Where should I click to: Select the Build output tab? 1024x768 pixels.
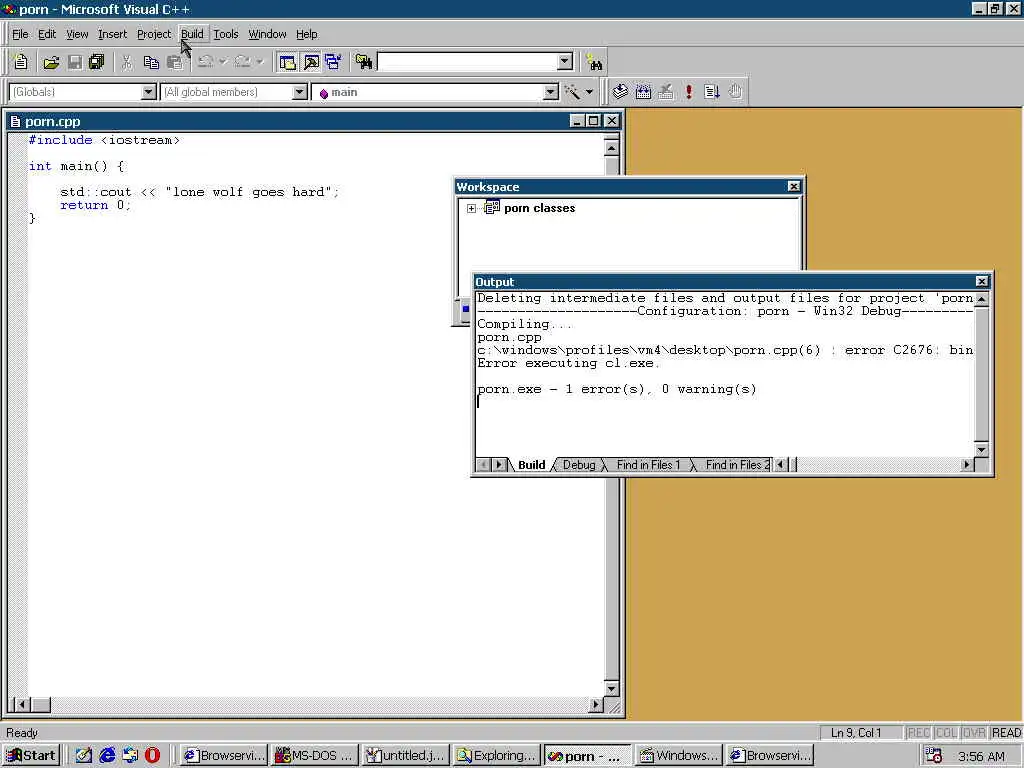click(x=531, y=465)
